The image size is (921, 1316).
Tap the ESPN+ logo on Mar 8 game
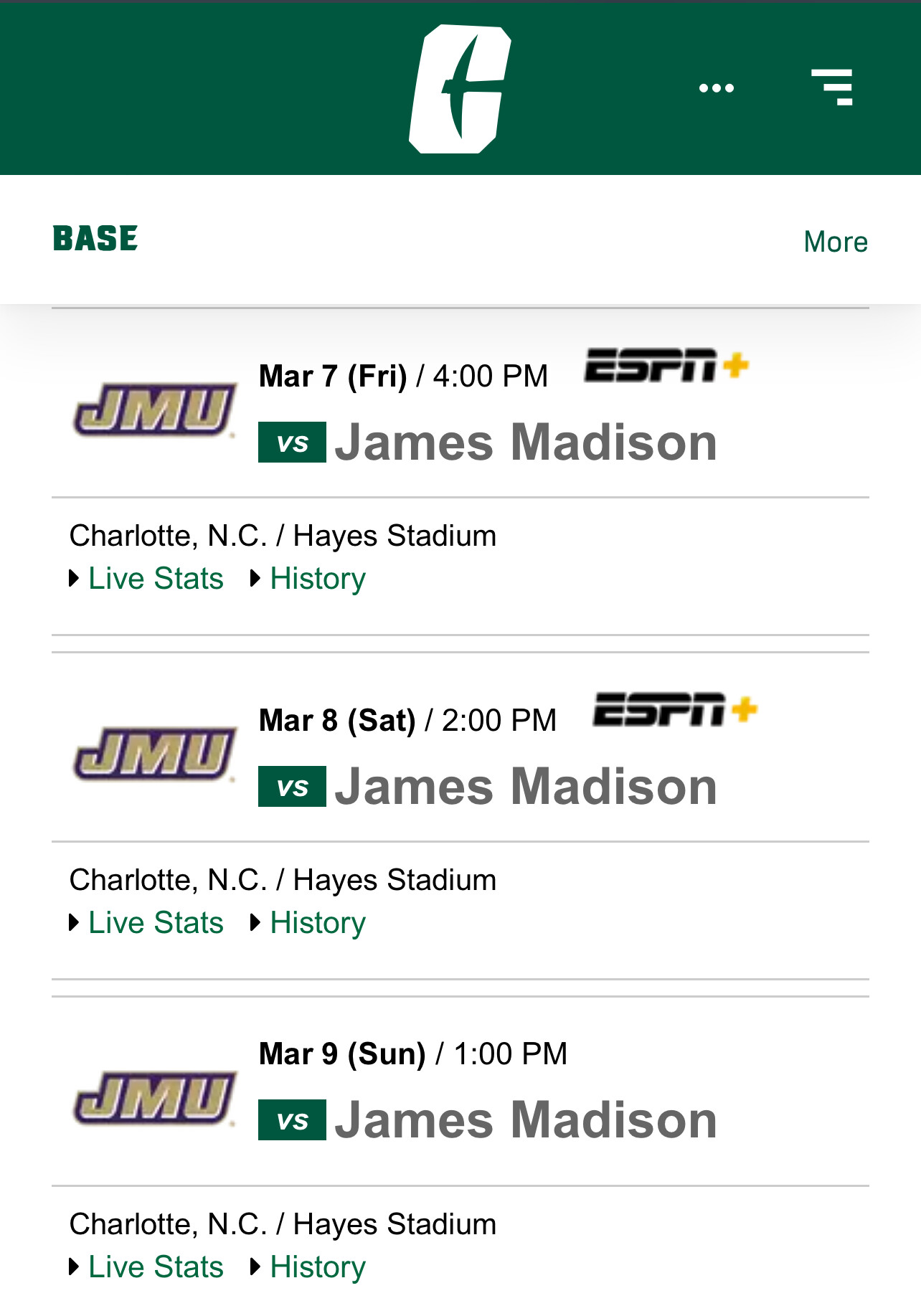(675, 710)
